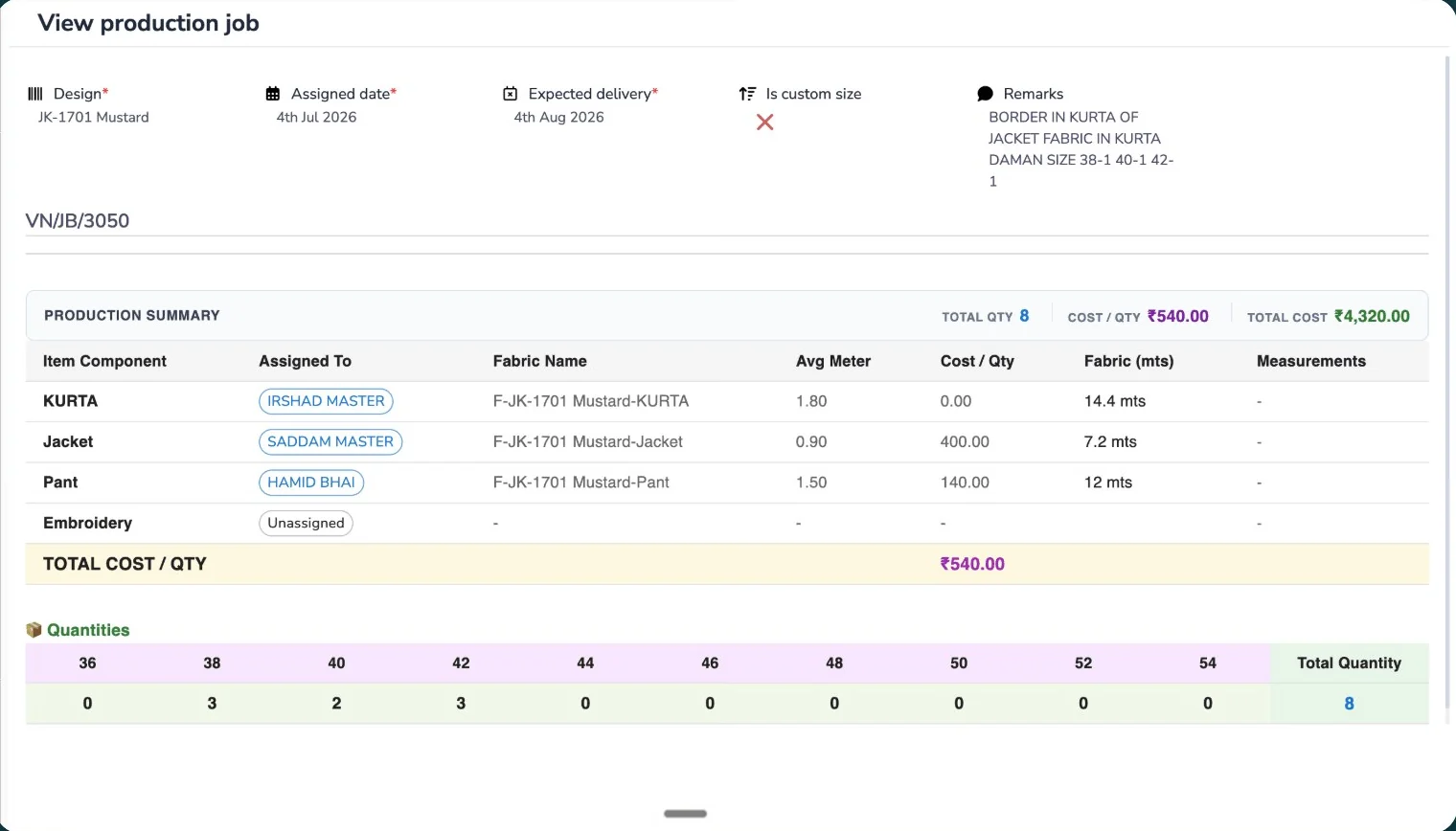Image resolution: width=1456 pixels, height=831 pixels.
Task: Click the PRODUCTION SUMMARY heading
Action: pyautogui.click(x=132, y=315)
